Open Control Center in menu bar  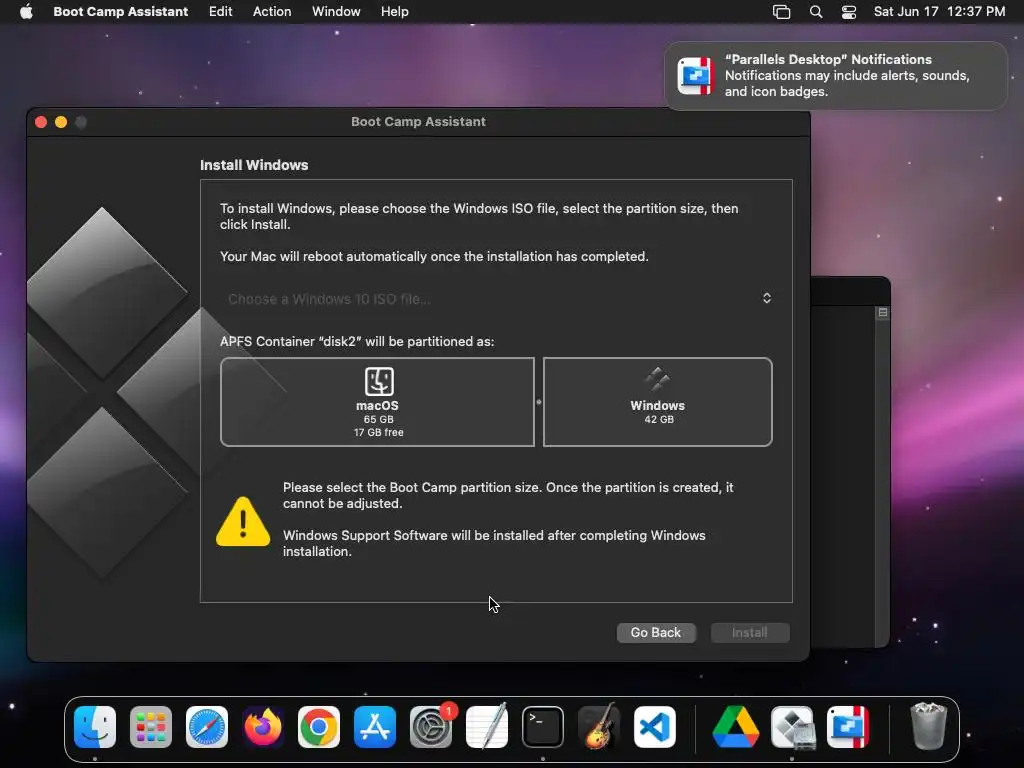click(x=848, y=12)
